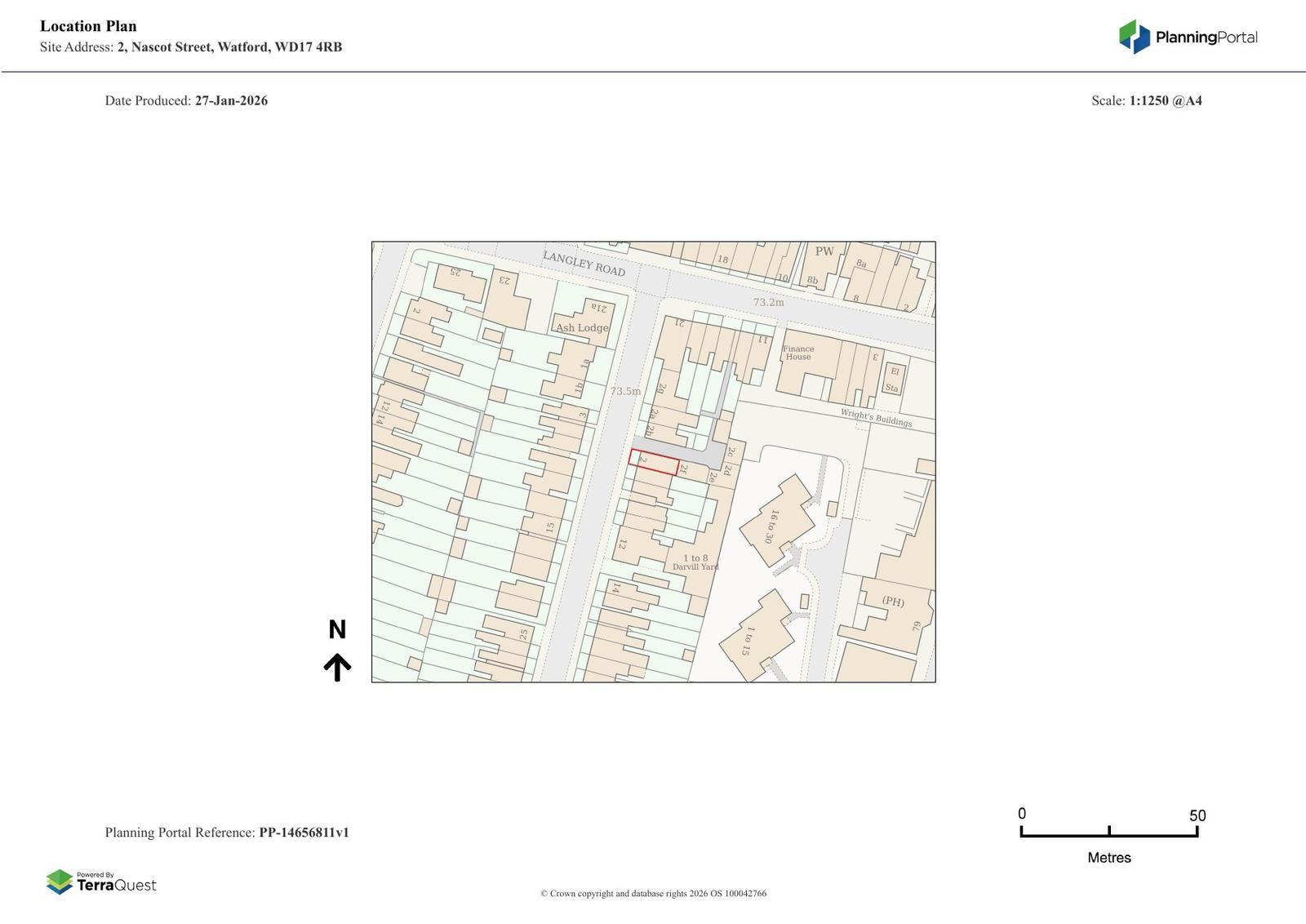Click the red-outlined site plot on the map
This screenshot has height=924, width=1306.
[654, 462]
